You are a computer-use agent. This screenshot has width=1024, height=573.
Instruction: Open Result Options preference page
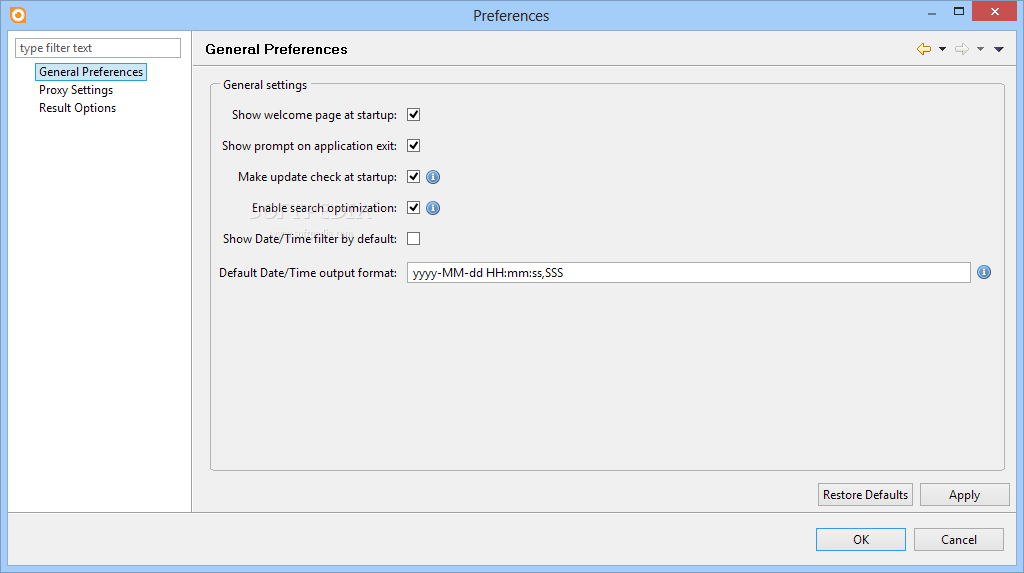tap(77, 108)
